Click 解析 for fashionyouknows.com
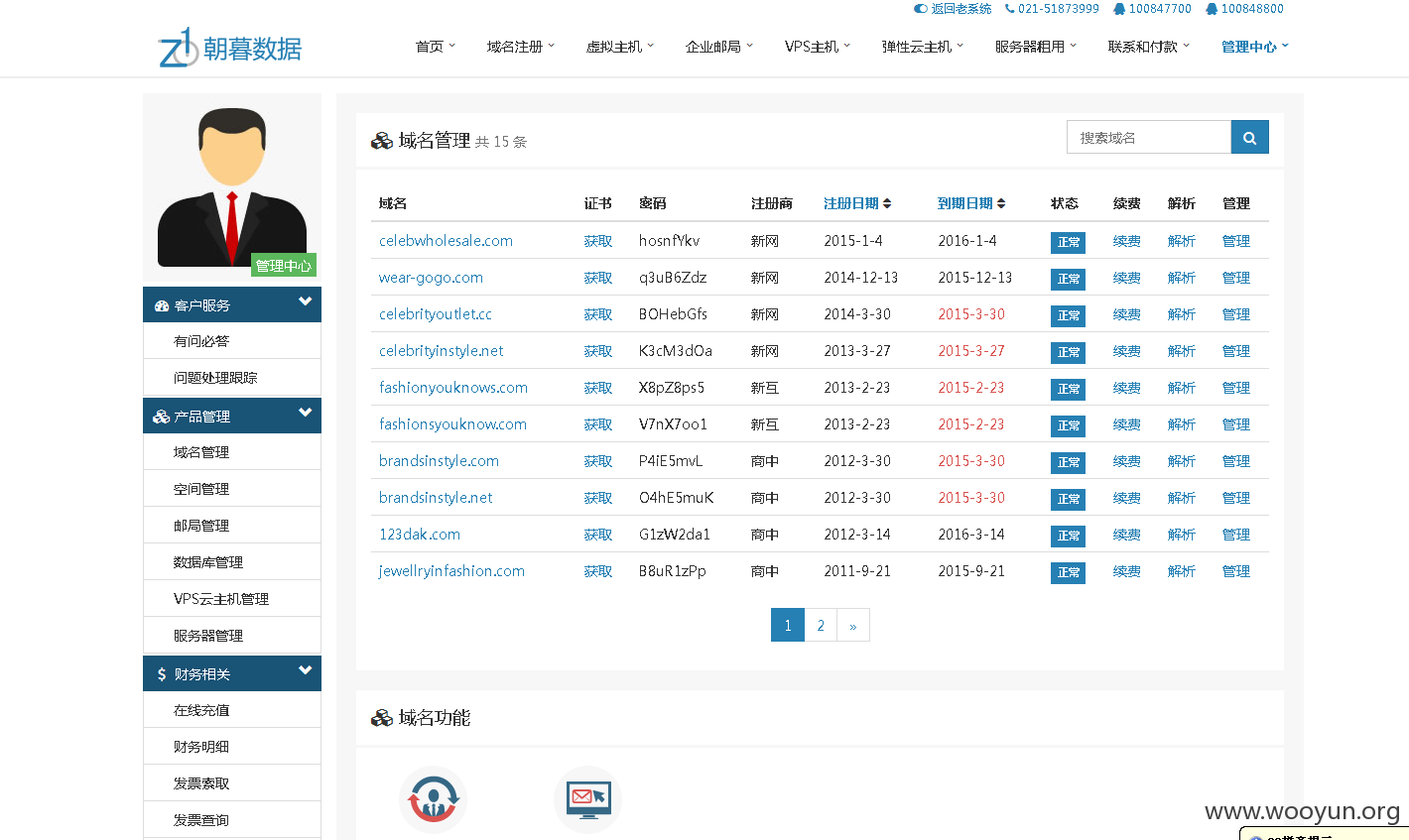 click(1182, 388)
